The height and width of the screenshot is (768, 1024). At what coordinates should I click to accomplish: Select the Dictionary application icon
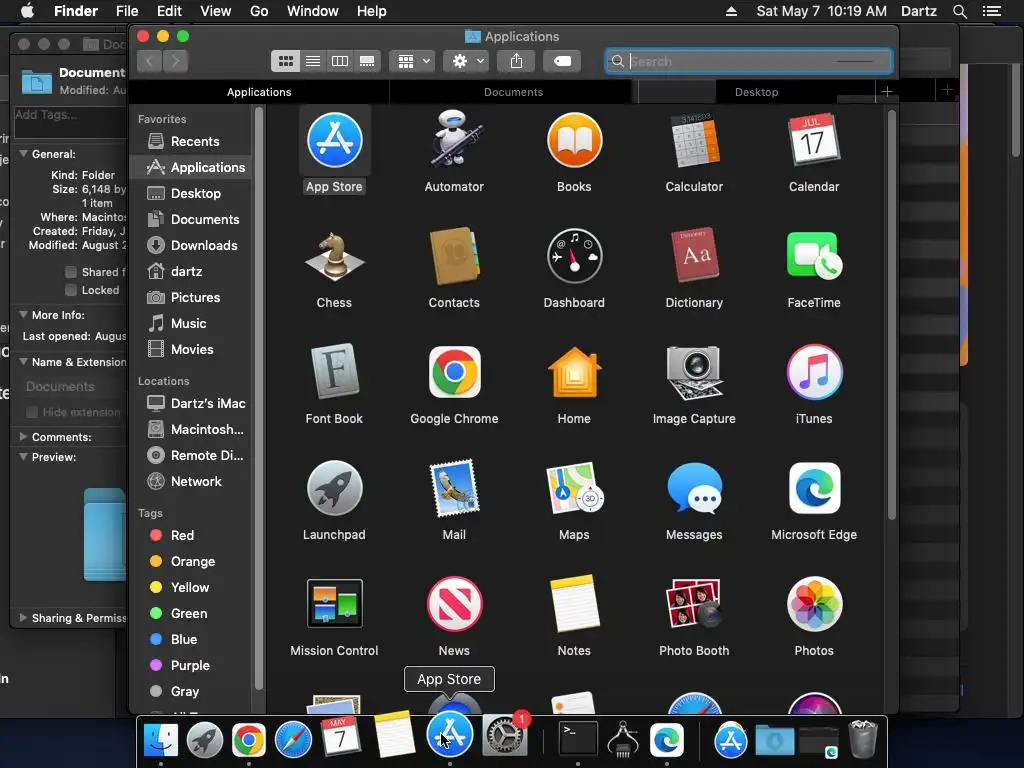(694, 257)
